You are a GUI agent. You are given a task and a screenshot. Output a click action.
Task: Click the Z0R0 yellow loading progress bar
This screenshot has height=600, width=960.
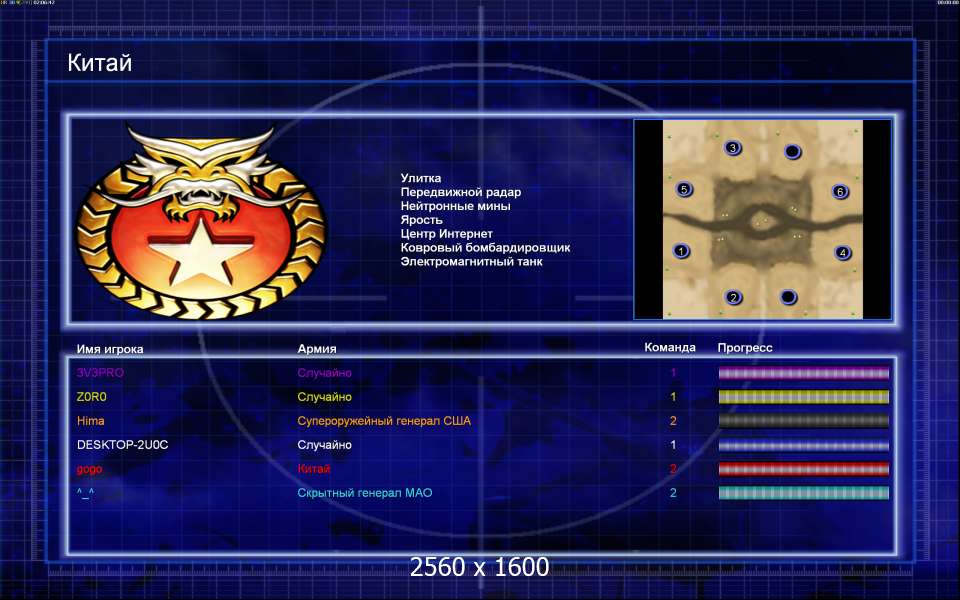click(803, 397)
